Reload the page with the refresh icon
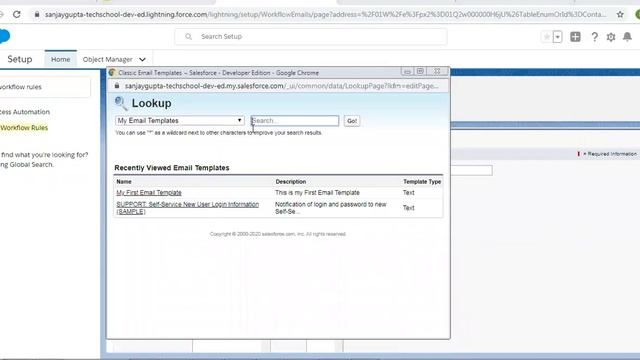640x360 pixels. click(x=17, y=14)
